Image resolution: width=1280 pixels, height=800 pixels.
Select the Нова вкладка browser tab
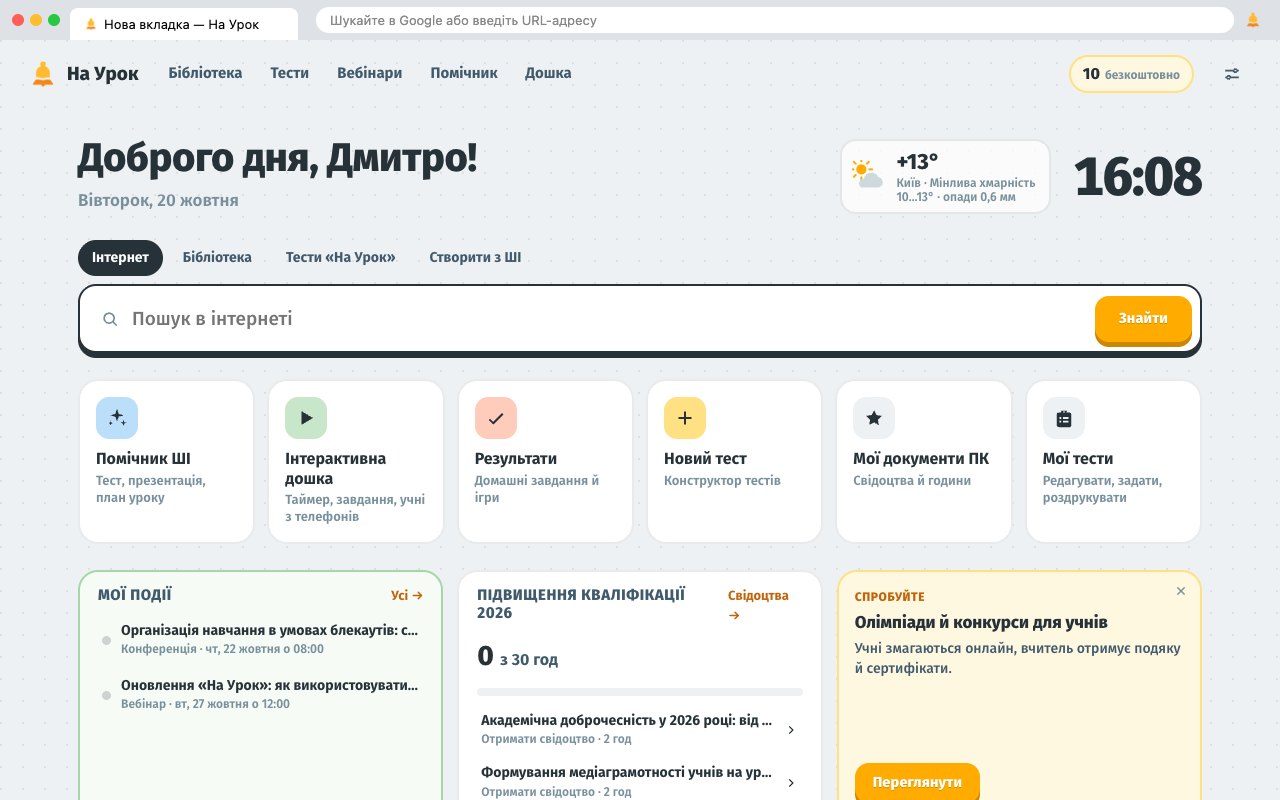point(183,24)
